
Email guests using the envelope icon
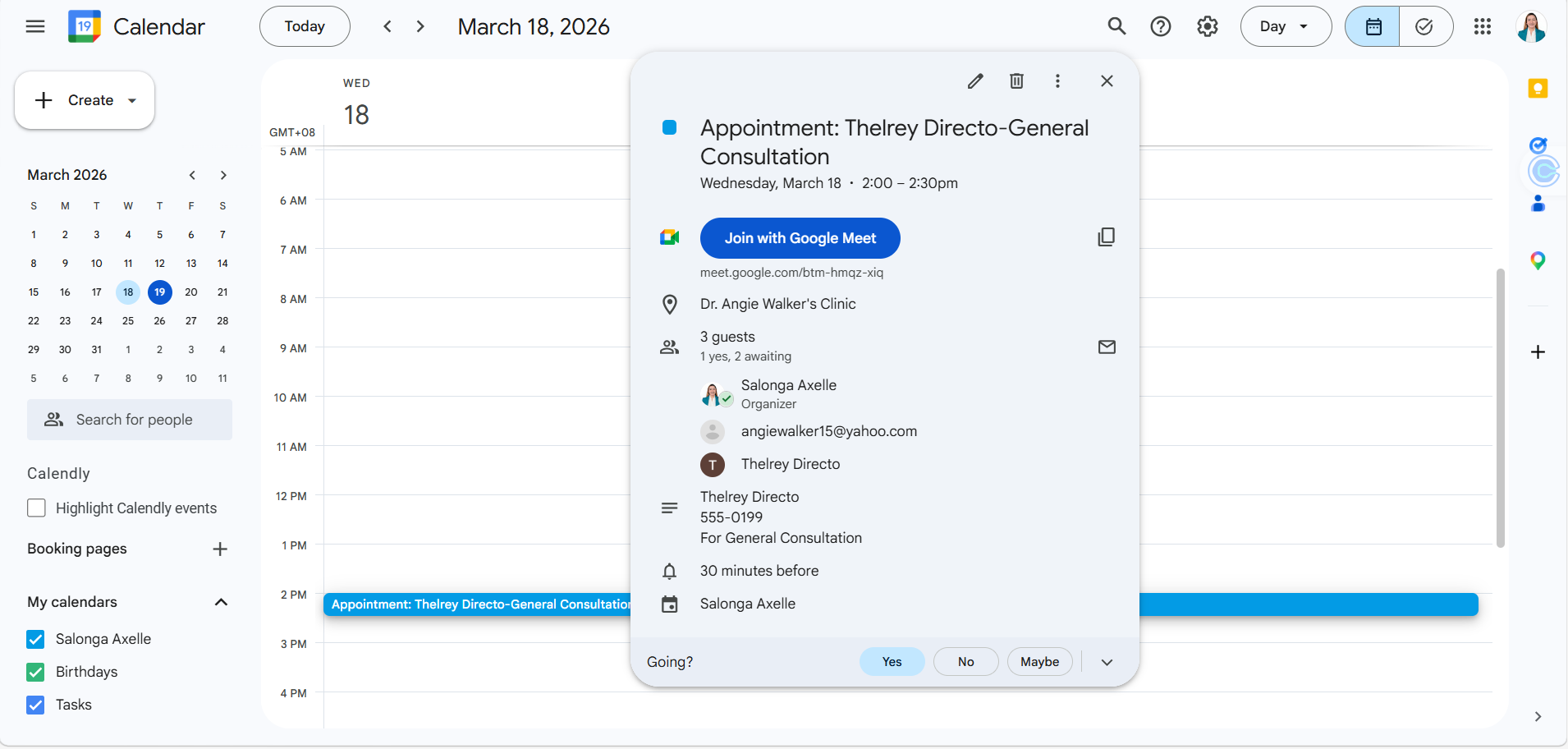1107,347
